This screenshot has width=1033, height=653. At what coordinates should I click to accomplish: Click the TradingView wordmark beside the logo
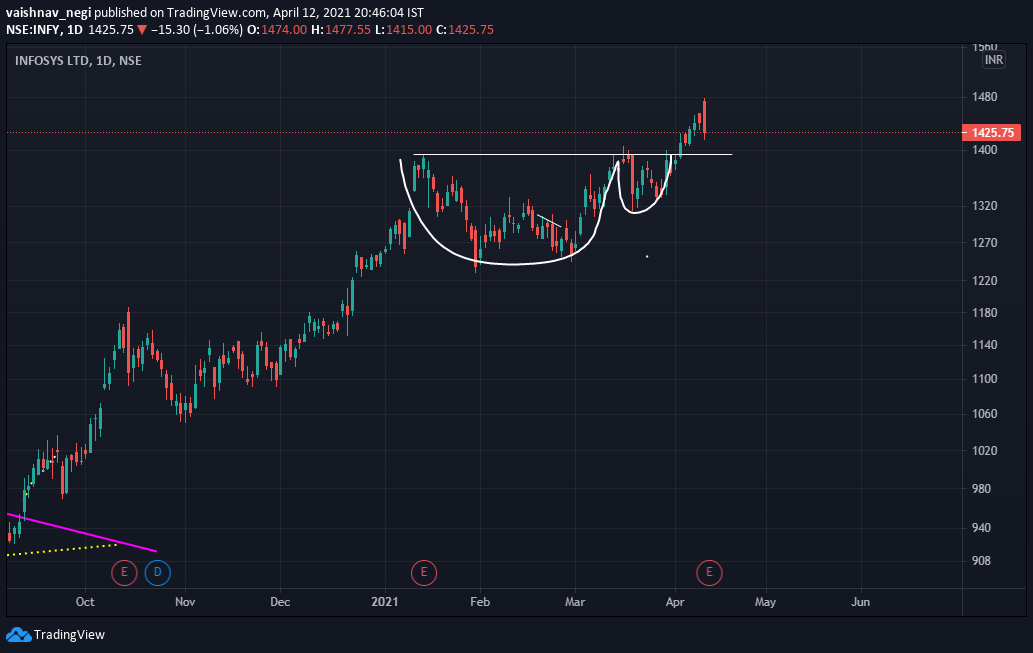[69, 635]
